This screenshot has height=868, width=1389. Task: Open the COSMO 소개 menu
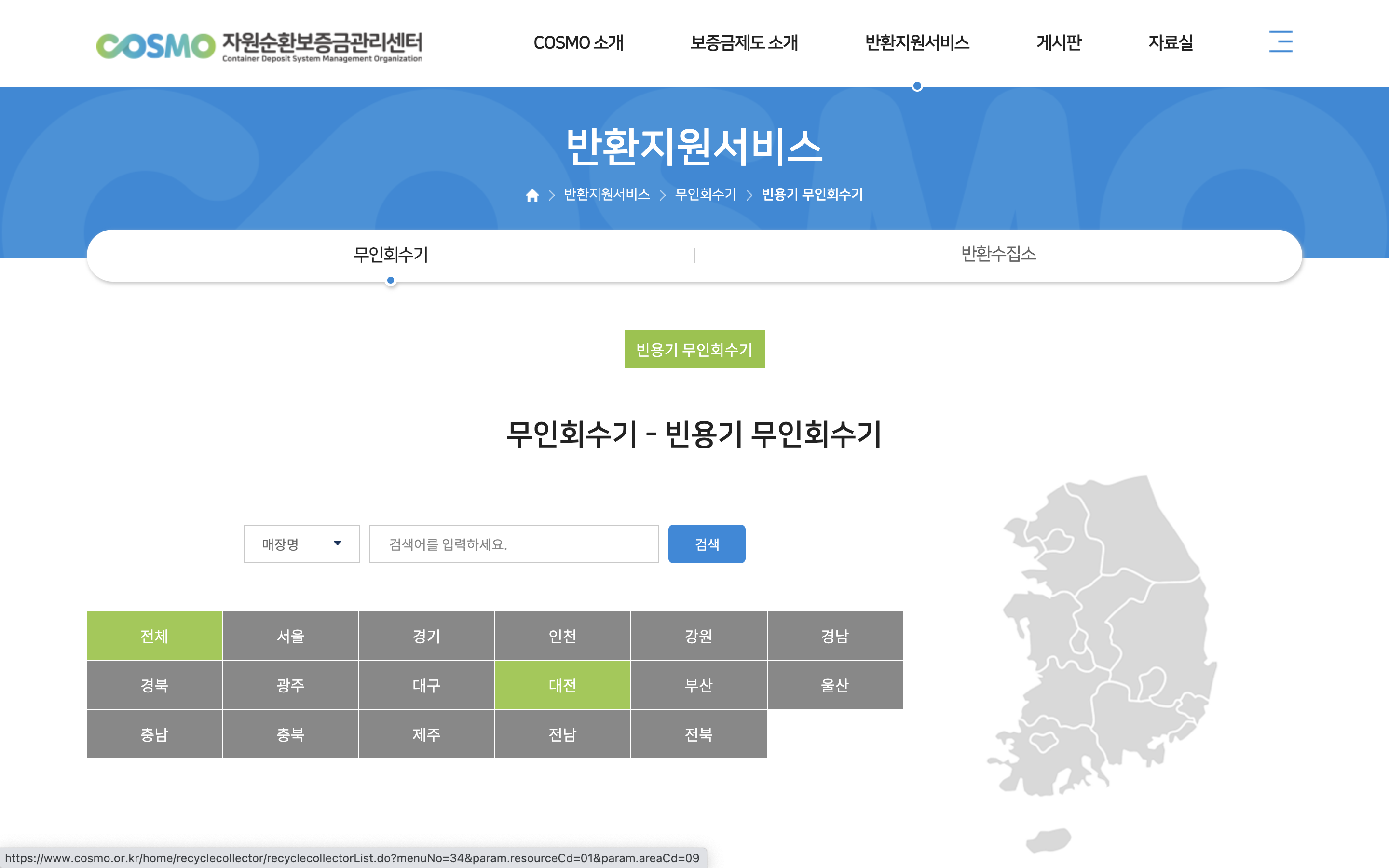pyautogui.click(x=578, y=42)
